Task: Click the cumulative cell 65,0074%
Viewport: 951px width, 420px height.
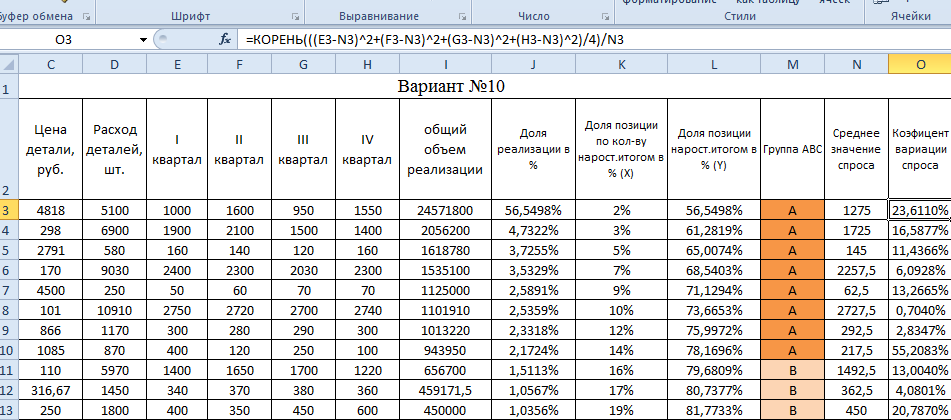Action: click(x=714, y=251)
